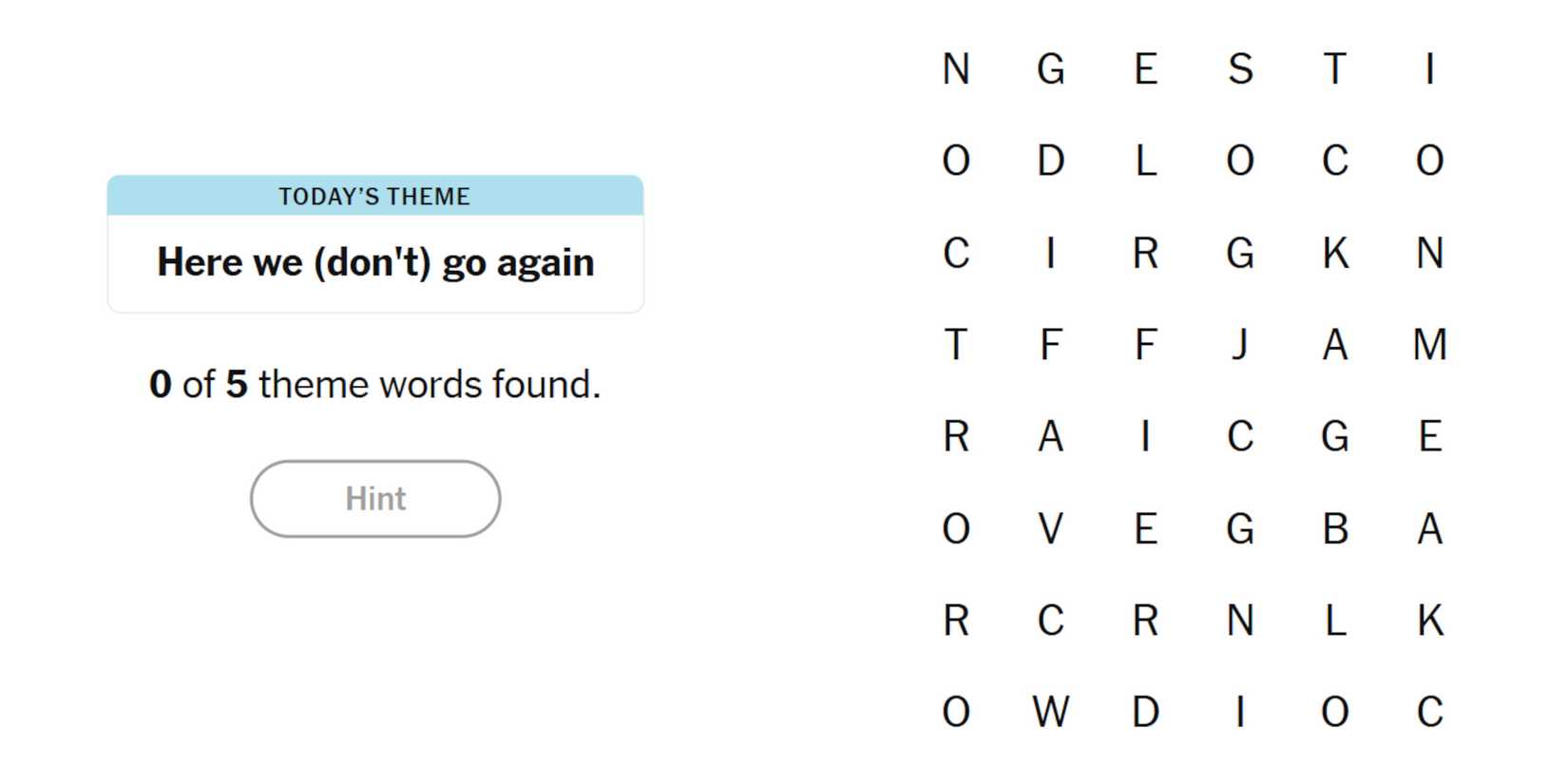
Task: Select the T beside the two F's
Action: click(x=956, y=345)
